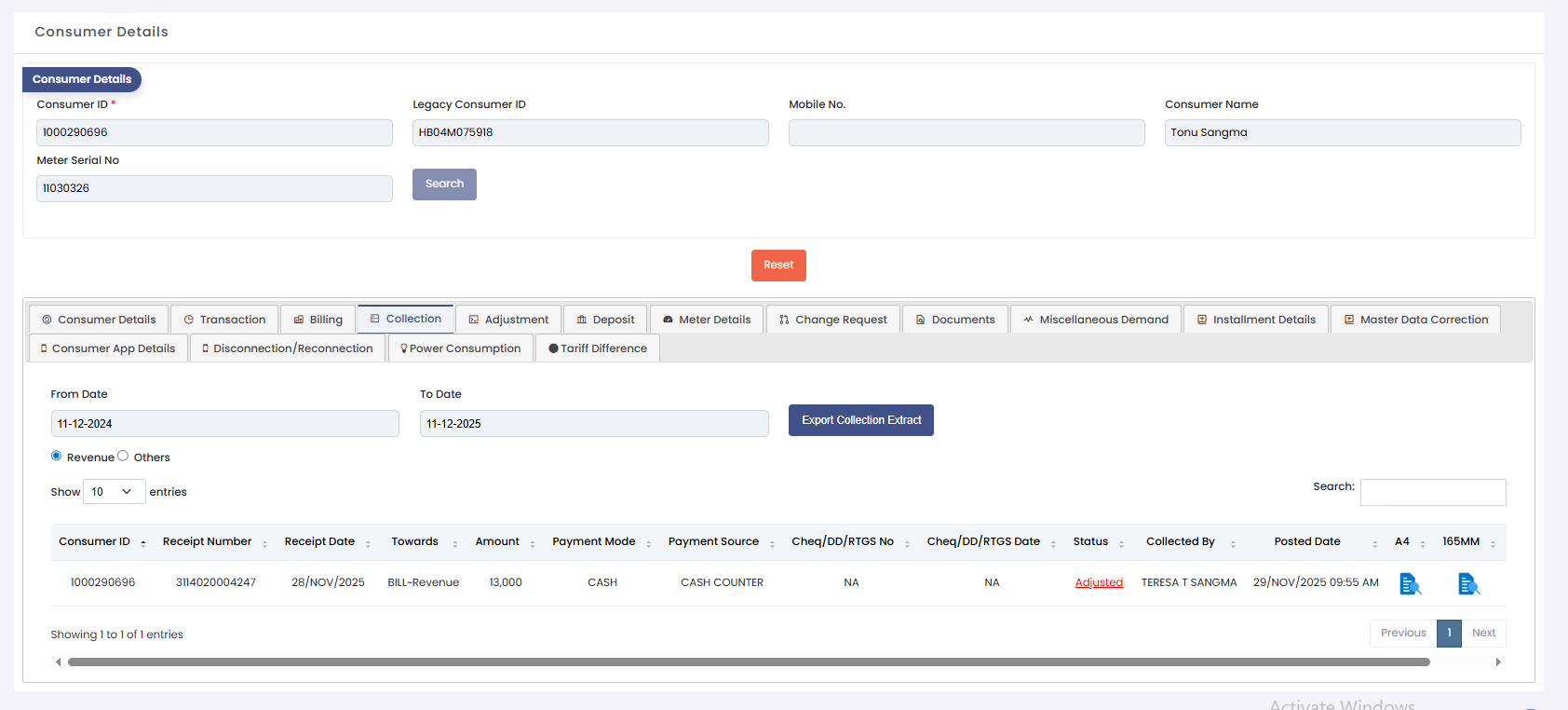
Task: Focus the table Search box
Action: click(x=1433, y=492)
